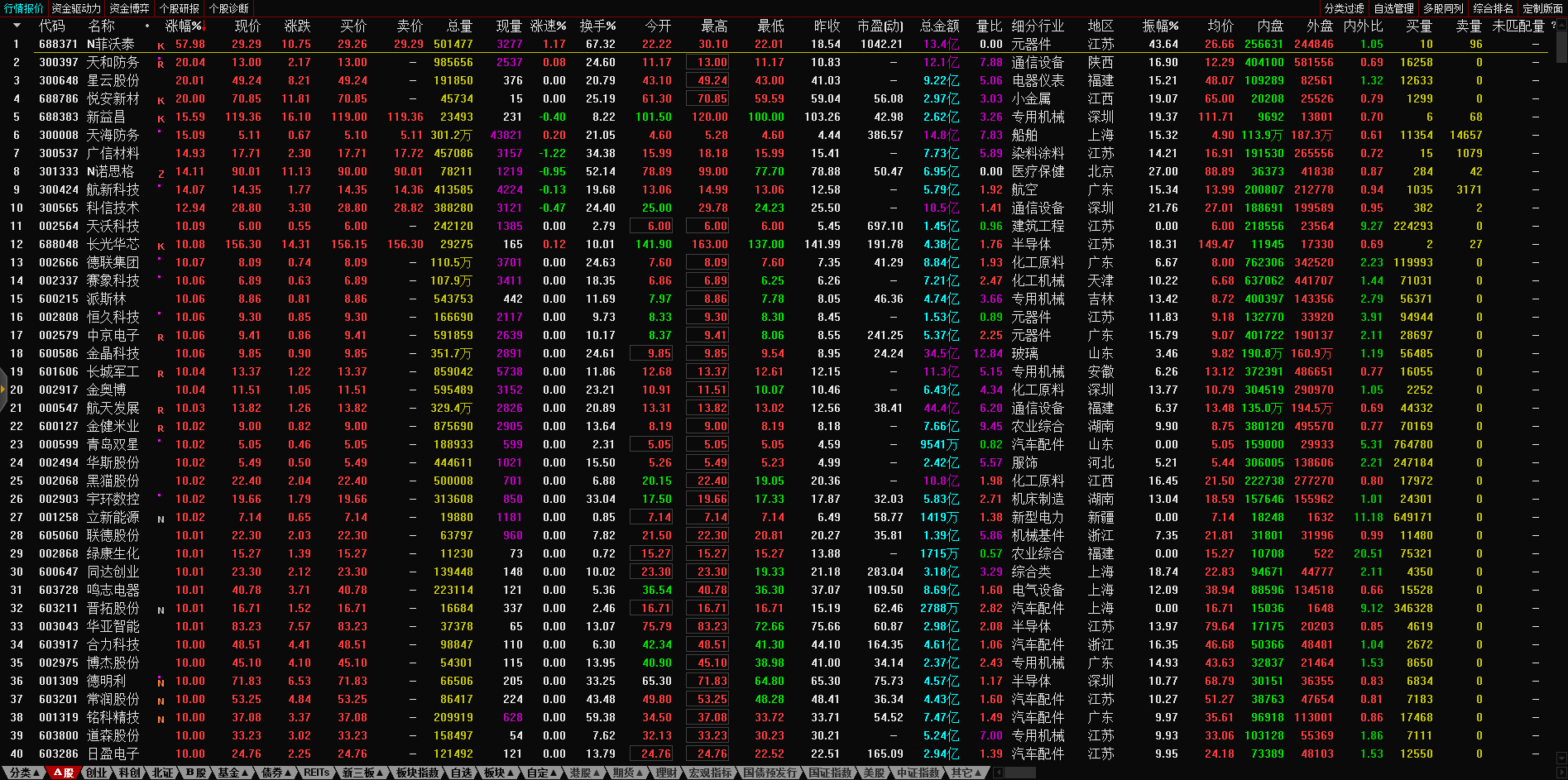The image size is (1568, 780).
Task: Select the 科创 bottom tab
Action: [129, 773]
